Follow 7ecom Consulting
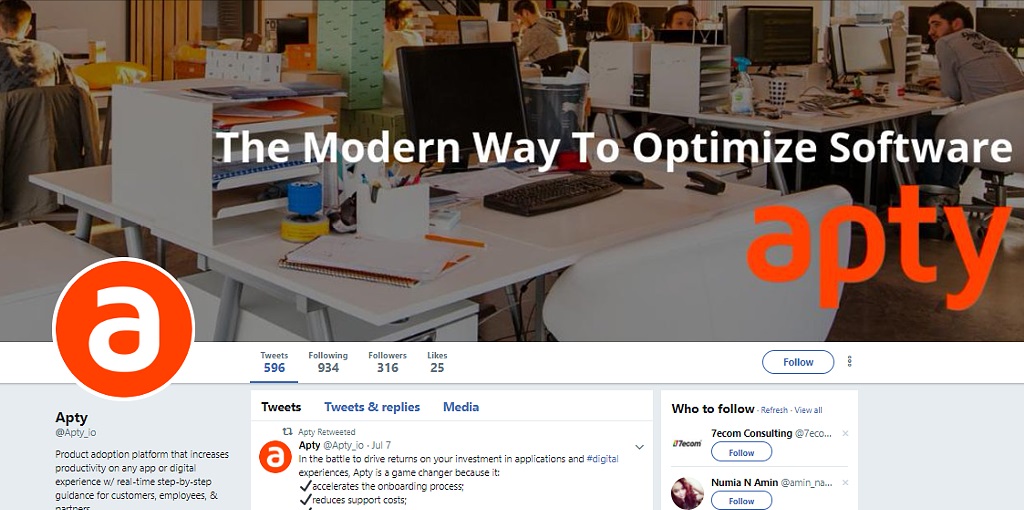This screenshot has height=510, width=1024. [741, 453]
